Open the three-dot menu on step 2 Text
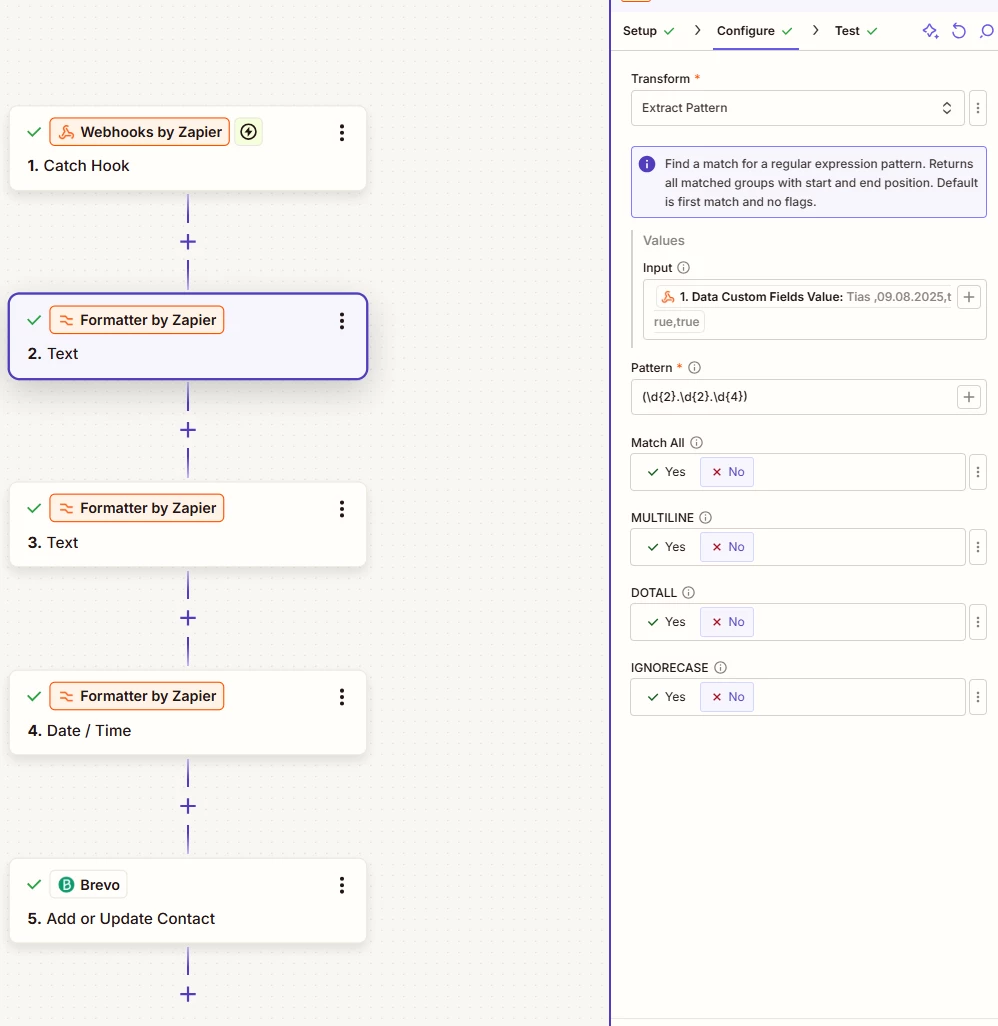Image resolution: width=998 pixels, height=1026 pixels. point(342,321)
